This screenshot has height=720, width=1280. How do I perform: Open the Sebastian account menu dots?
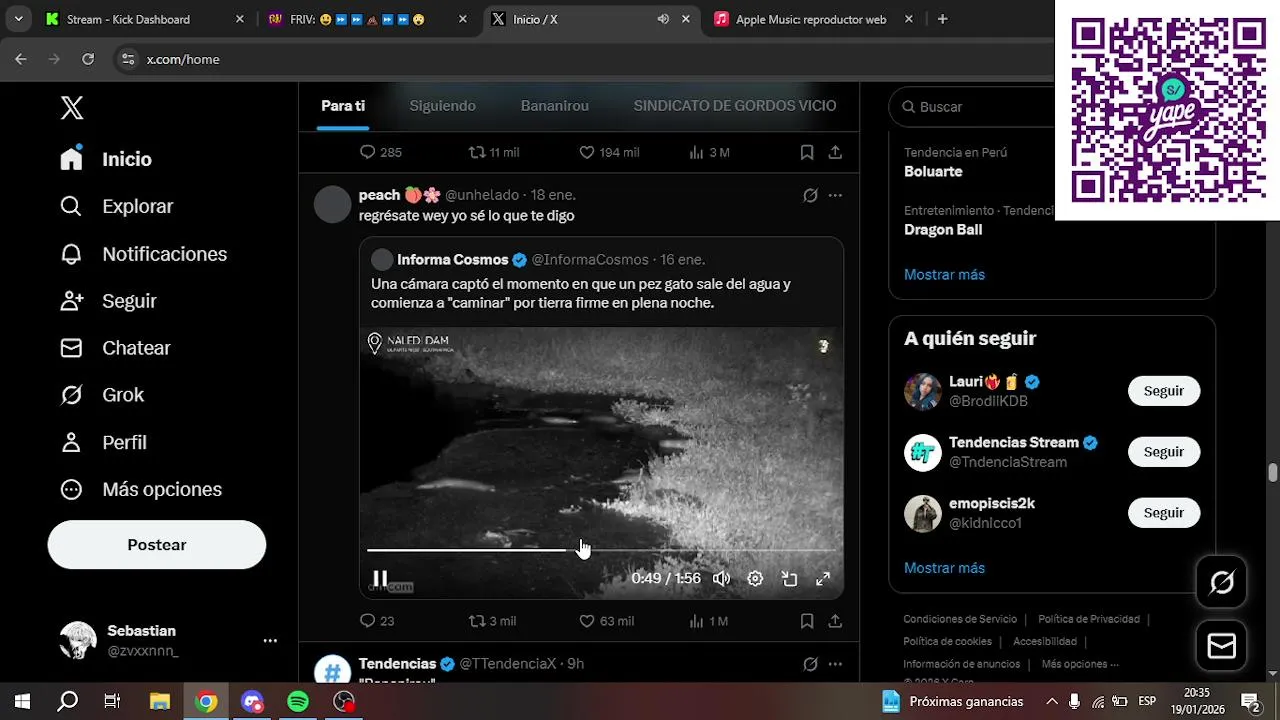point(270,640)
